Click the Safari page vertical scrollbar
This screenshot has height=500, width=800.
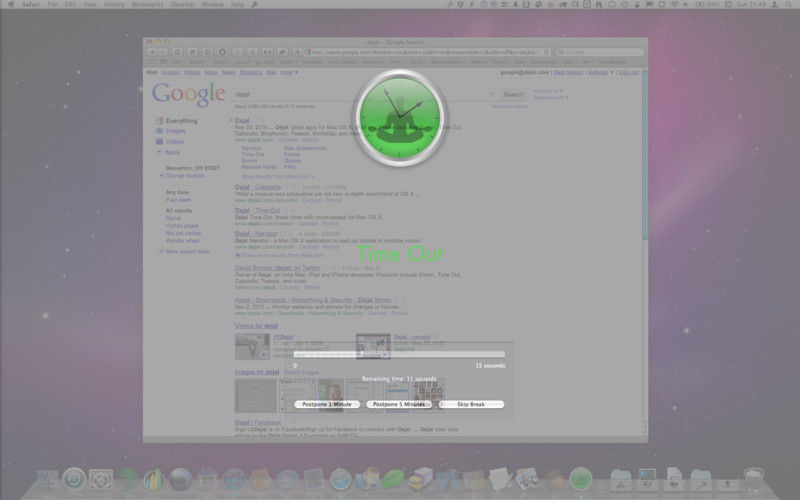(x=645, y=156)
